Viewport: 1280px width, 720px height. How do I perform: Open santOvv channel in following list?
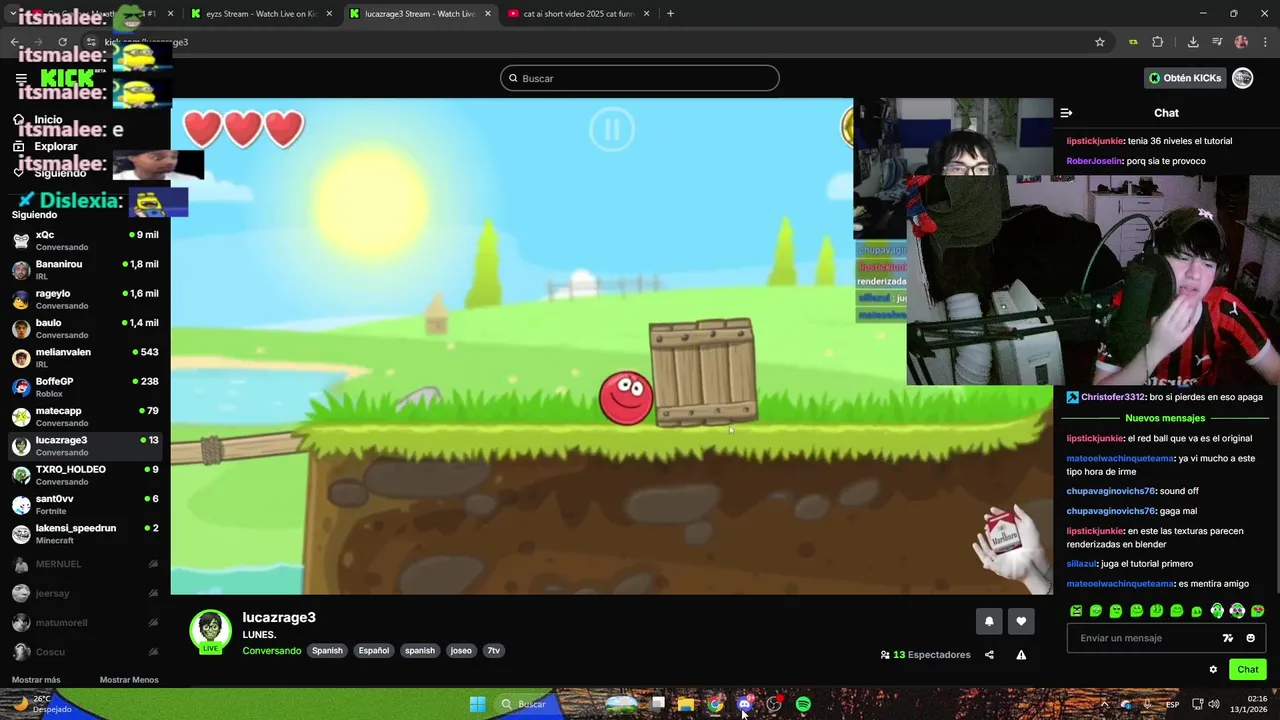(85, 504)
